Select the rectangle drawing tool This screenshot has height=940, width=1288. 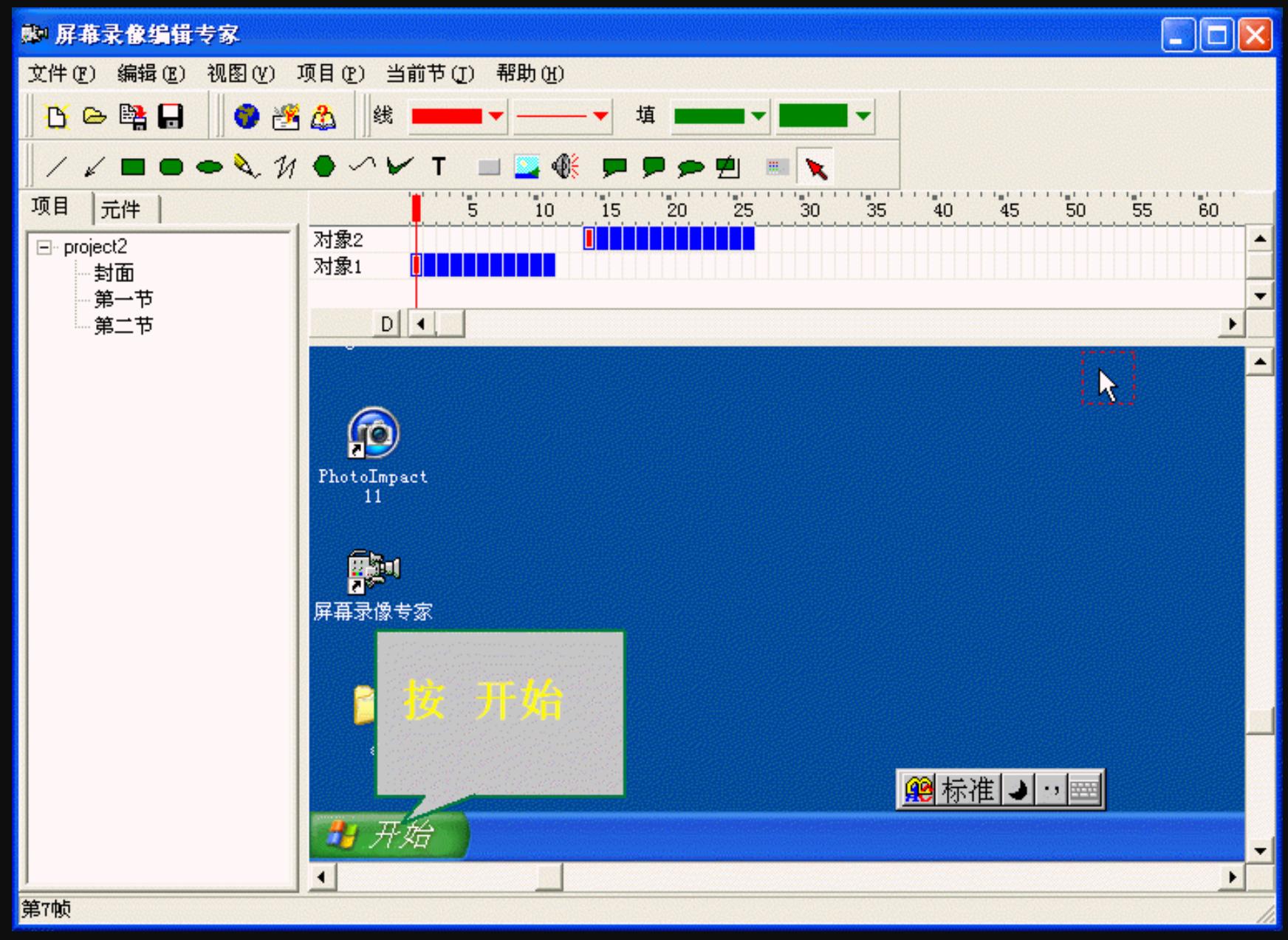click(x=132, y=167)
